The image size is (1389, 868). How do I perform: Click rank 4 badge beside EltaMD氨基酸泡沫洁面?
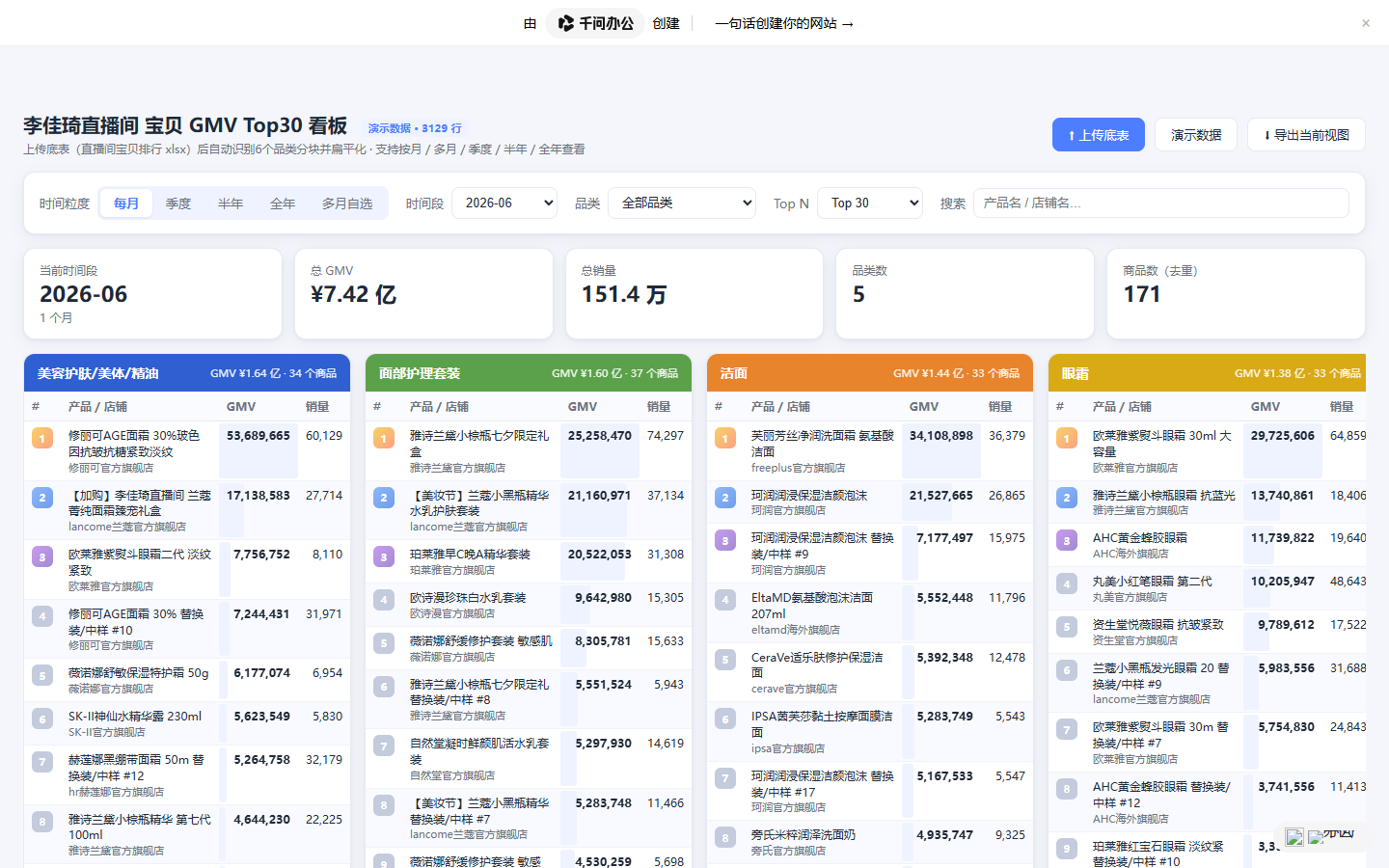click(725, 600)
